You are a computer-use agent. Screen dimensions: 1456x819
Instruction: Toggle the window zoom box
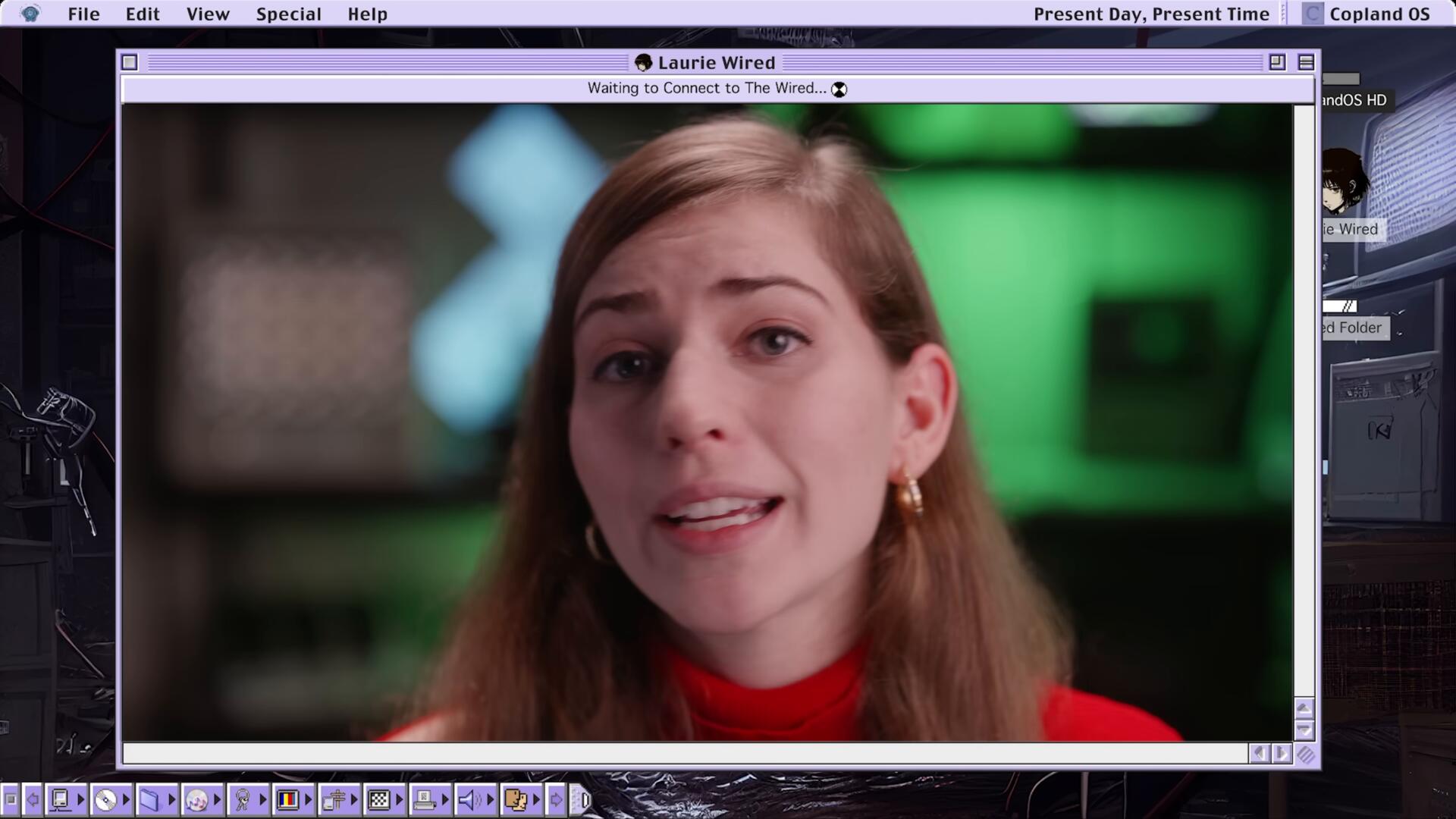[x=1277, y=62]
